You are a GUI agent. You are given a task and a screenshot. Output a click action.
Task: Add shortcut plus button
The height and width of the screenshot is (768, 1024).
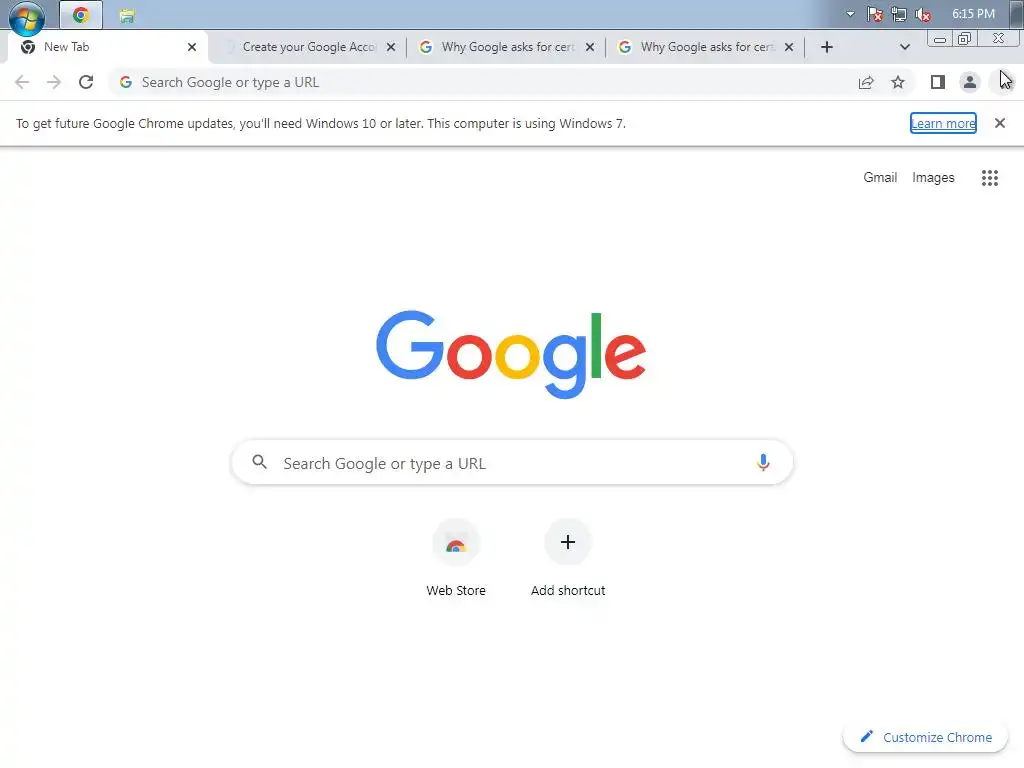(568, 558)
